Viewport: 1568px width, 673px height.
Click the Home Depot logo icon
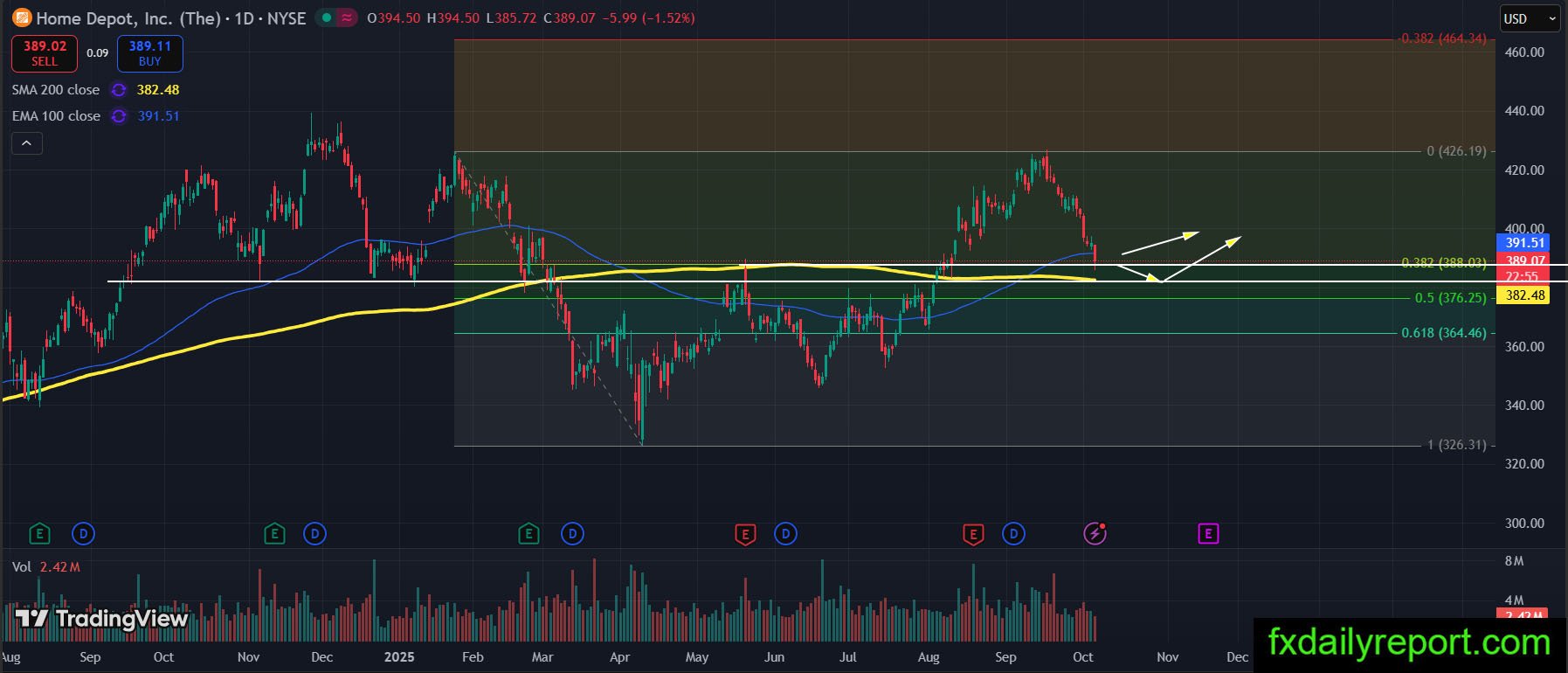point(22,17)
